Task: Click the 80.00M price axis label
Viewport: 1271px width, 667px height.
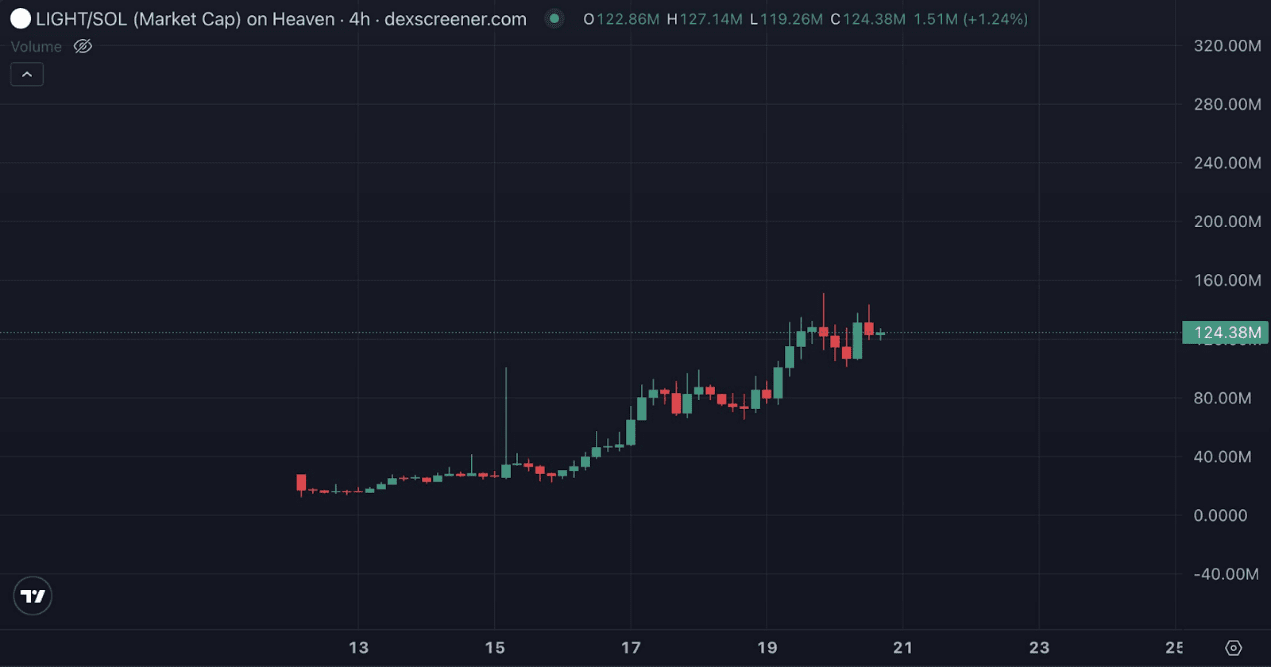Action: (1223, 398)
